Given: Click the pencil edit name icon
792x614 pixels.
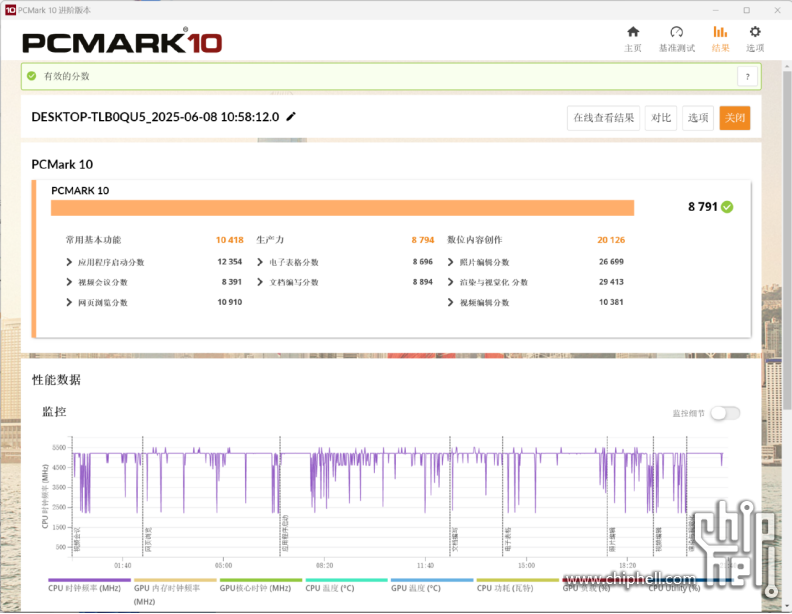Looking at the screenshot, I should point(291,117).
